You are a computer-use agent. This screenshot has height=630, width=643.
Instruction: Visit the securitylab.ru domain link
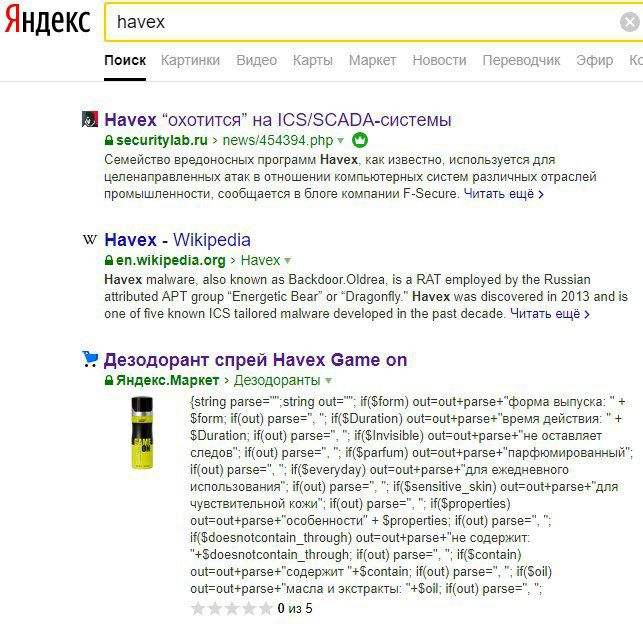pos(162,140)
